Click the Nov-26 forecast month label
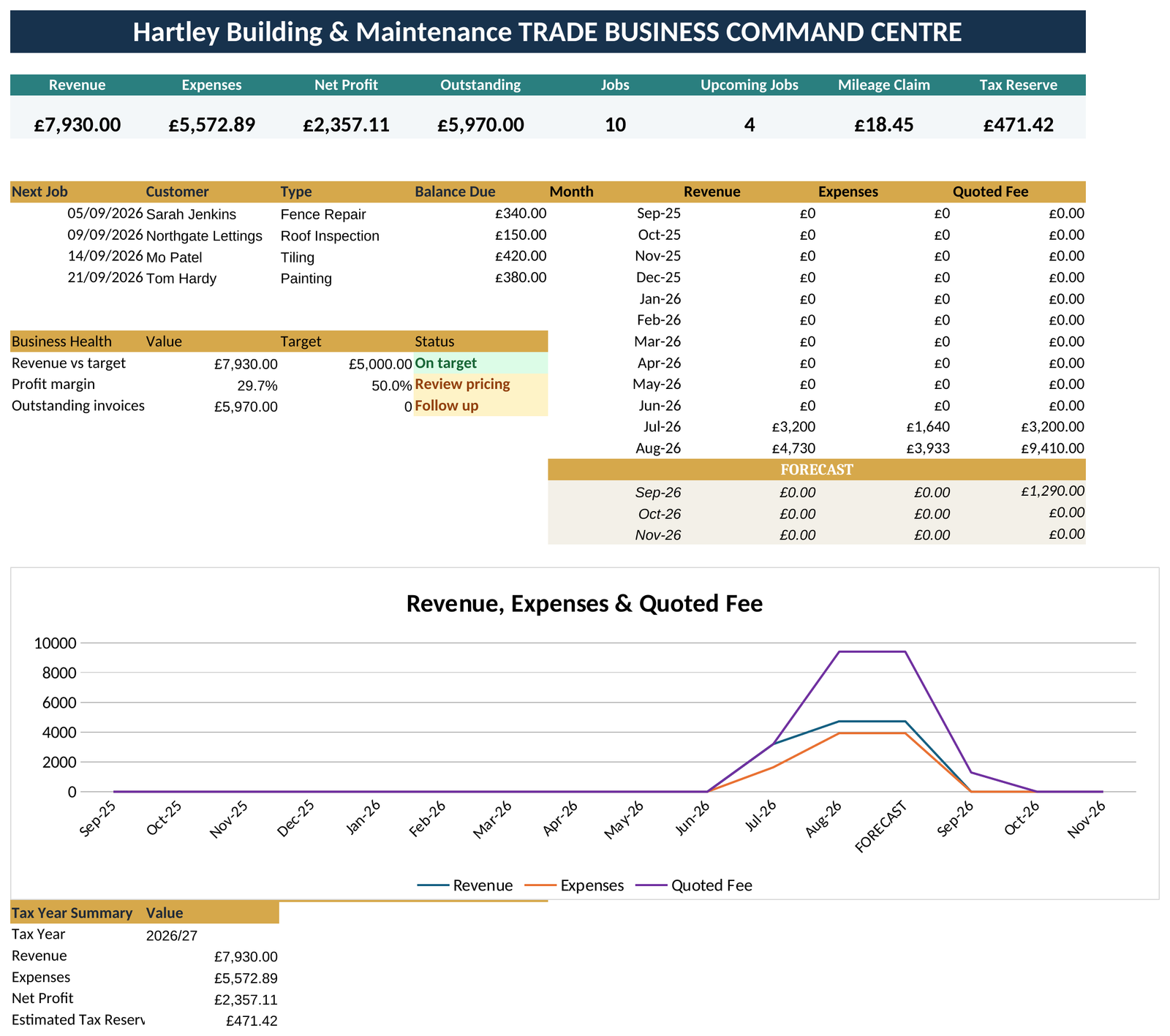Viewport: 1170px width, 1036px height. (x=658, y=535)
